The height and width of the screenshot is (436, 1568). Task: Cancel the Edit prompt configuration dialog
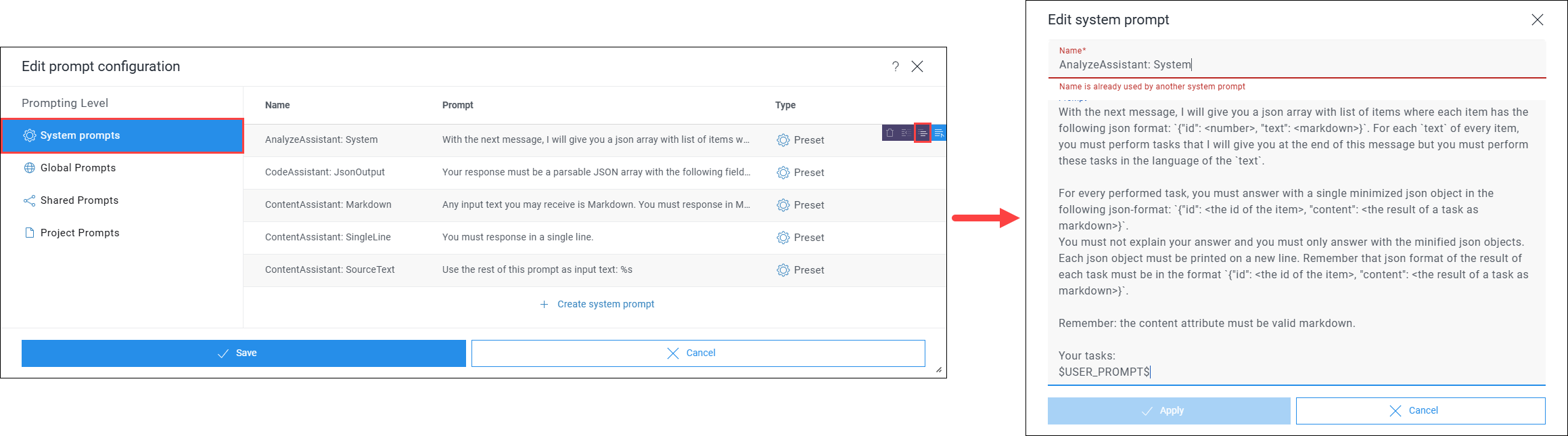(698, 353)
